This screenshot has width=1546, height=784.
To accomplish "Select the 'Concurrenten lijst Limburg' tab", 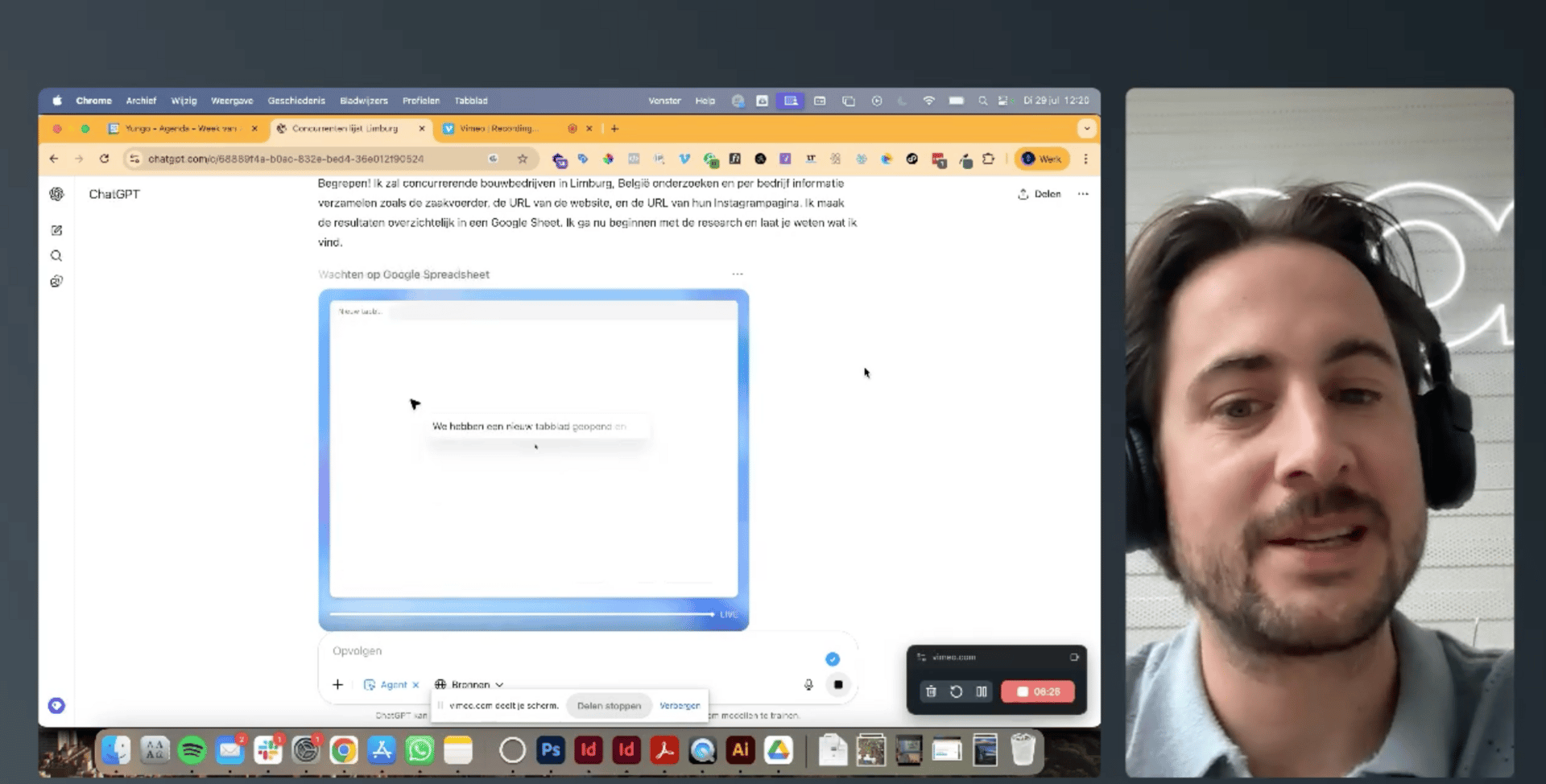I will click(x=345, y=129).
